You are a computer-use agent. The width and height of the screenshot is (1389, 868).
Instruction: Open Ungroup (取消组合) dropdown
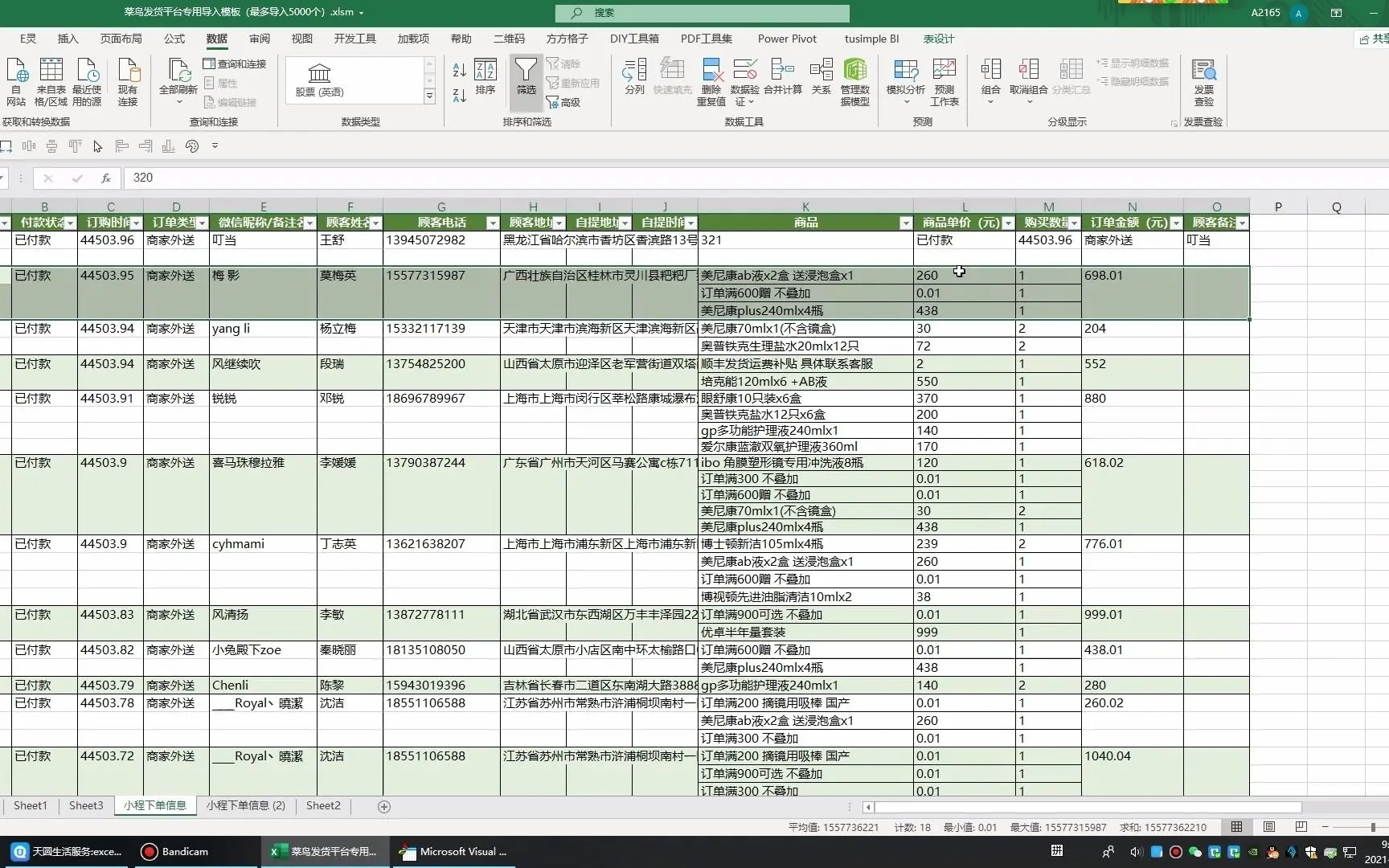[x=1029, y=82]
